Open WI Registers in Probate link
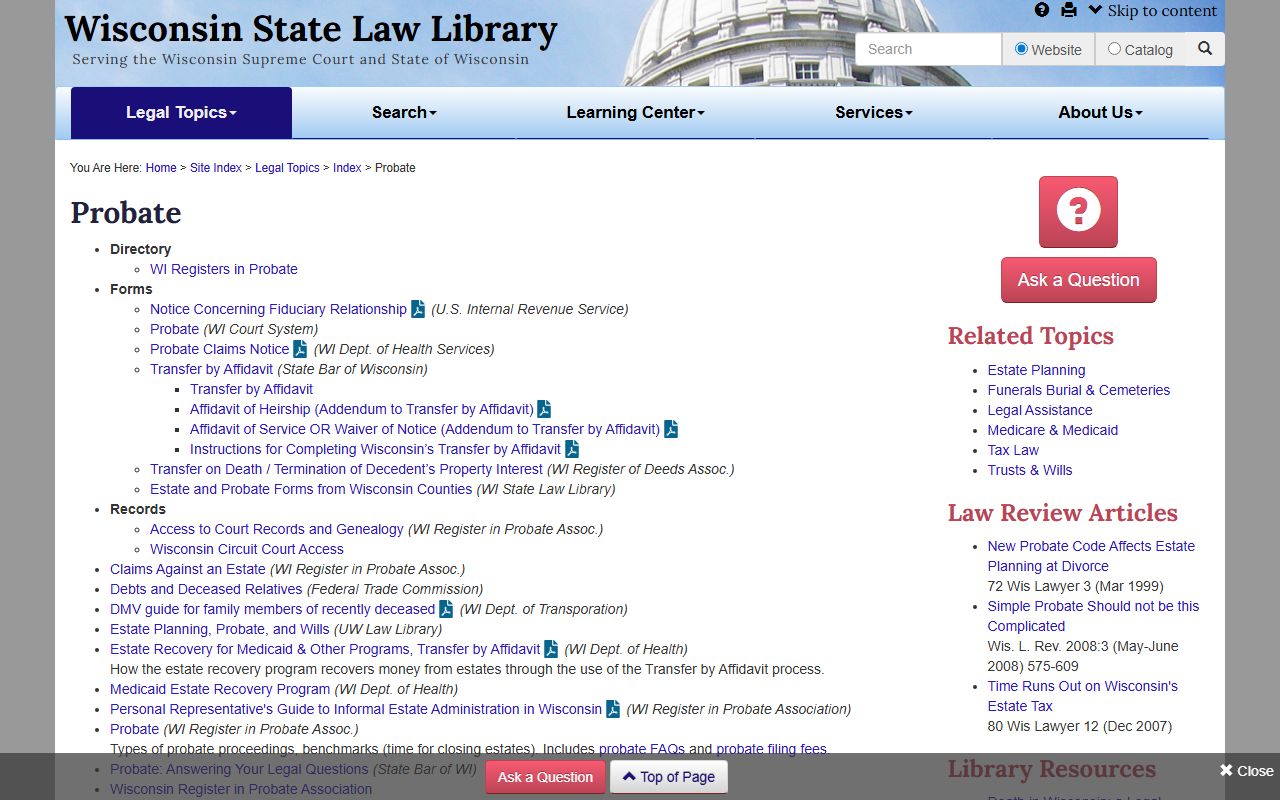Image resolution: width=1280 pixels, height=800 pixels. pyautogui.click(x=224, y=269)
